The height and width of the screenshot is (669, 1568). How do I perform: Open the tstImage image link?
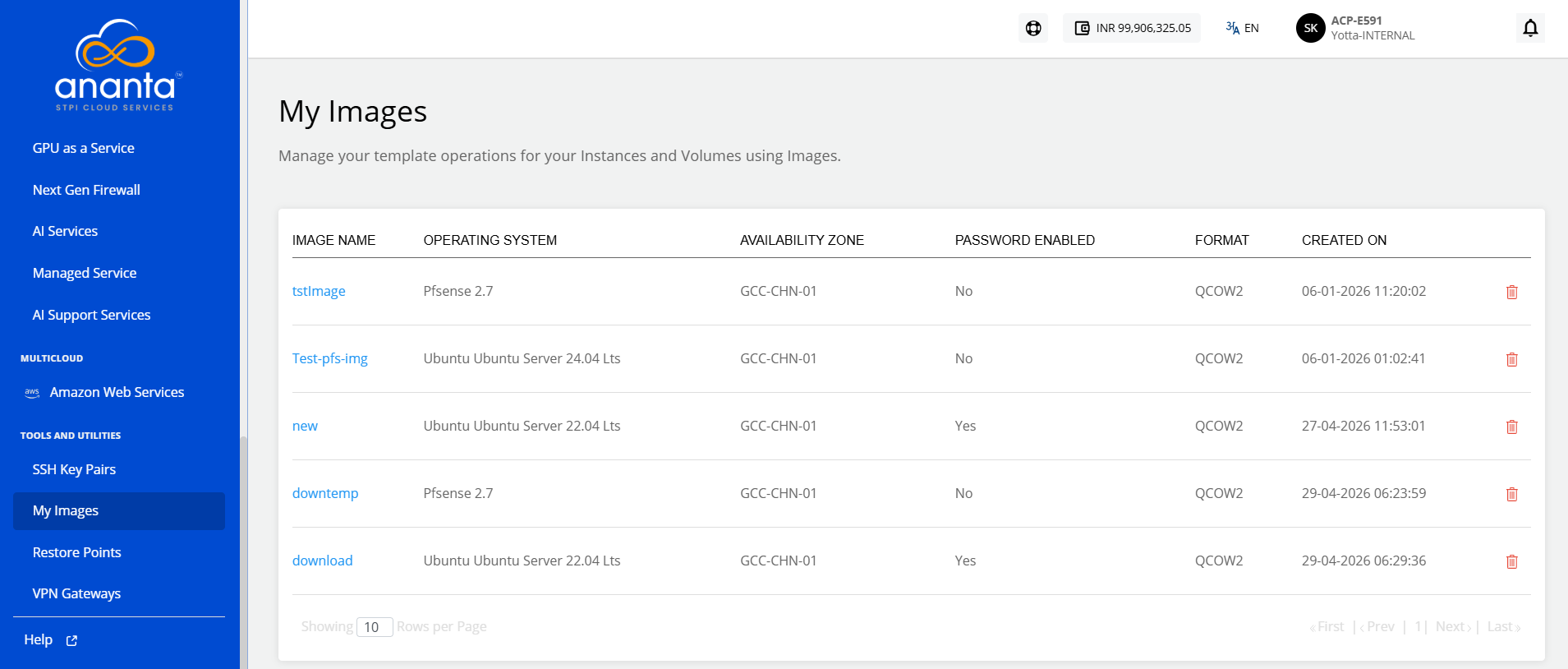coord(319,291)
